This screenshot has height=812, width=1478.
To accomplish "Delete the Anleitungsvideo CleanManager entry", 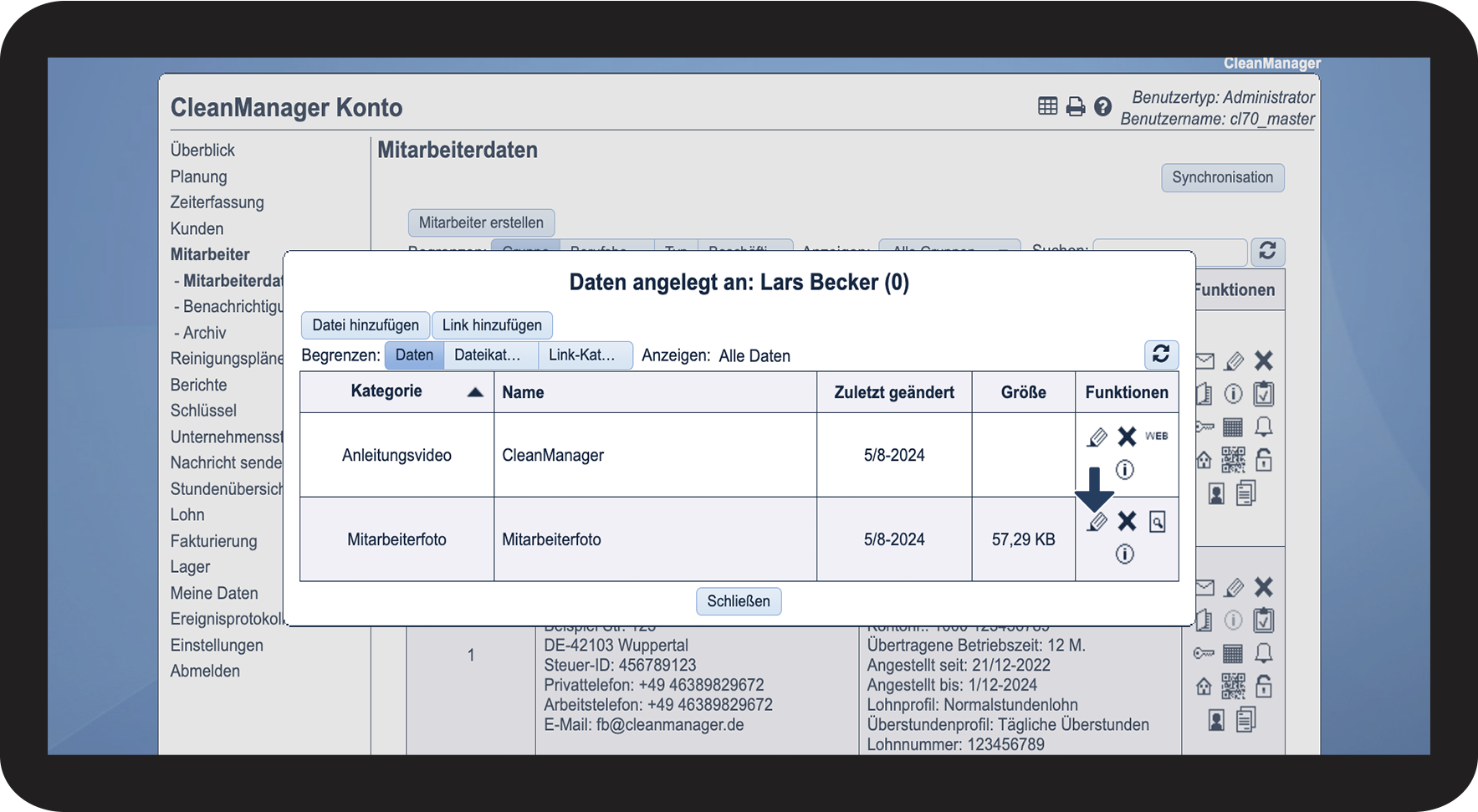I will pos(1127,437).
